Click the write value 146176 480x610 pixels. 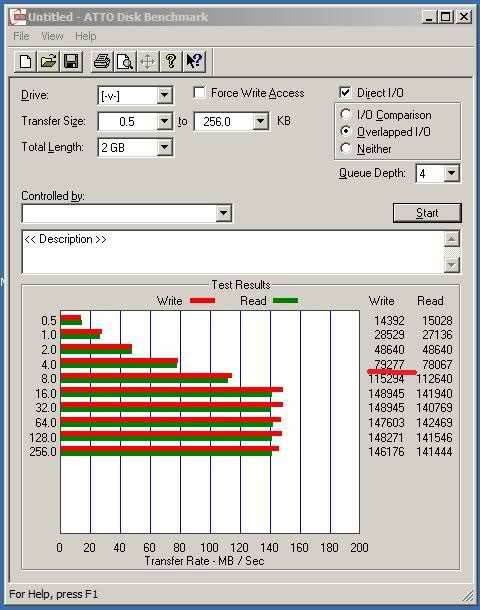(386, 452)
